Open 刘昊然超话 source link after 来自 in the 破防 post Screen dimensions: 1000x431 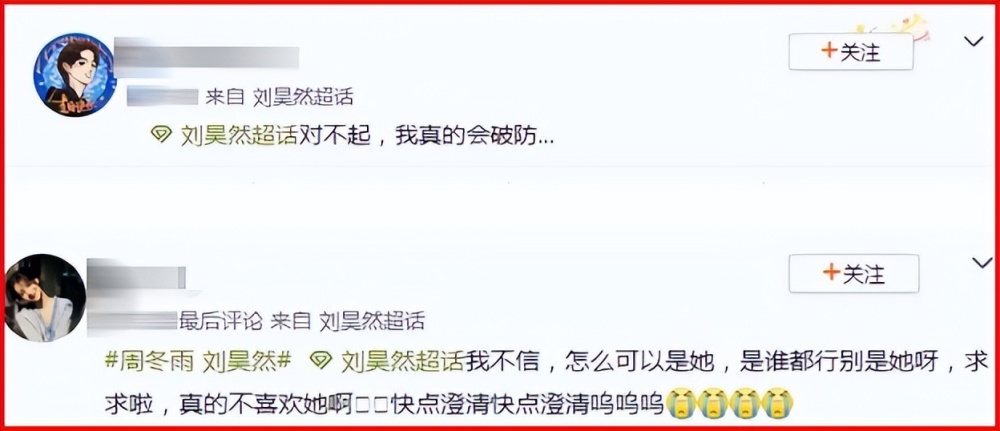point(303,97)
